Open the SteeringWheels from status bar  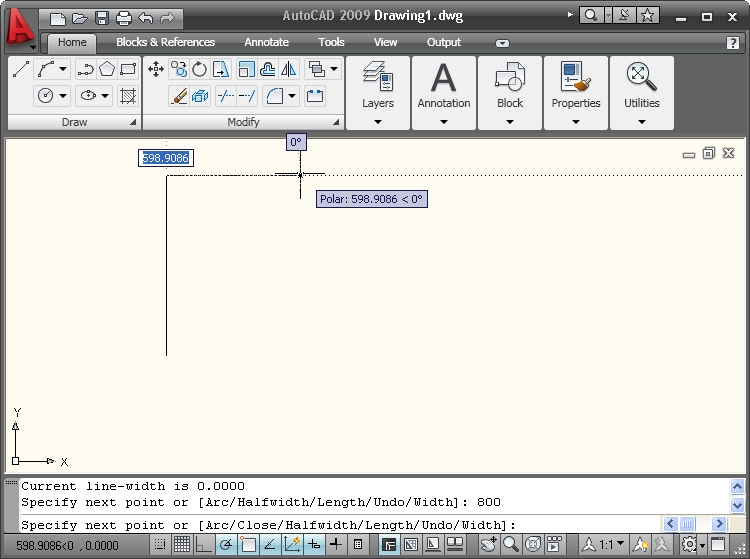(x=532, y=544)
